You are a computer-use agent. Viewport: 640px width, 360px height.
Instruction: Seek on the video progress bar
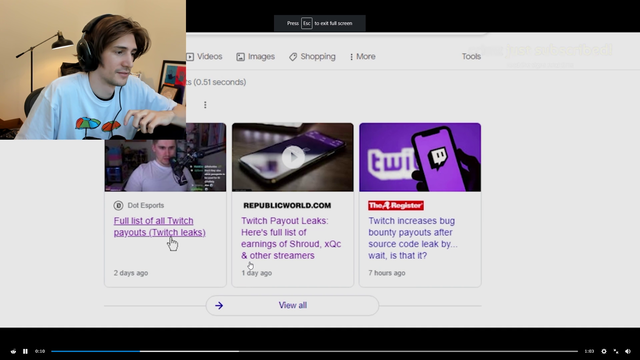pos(314,351)
